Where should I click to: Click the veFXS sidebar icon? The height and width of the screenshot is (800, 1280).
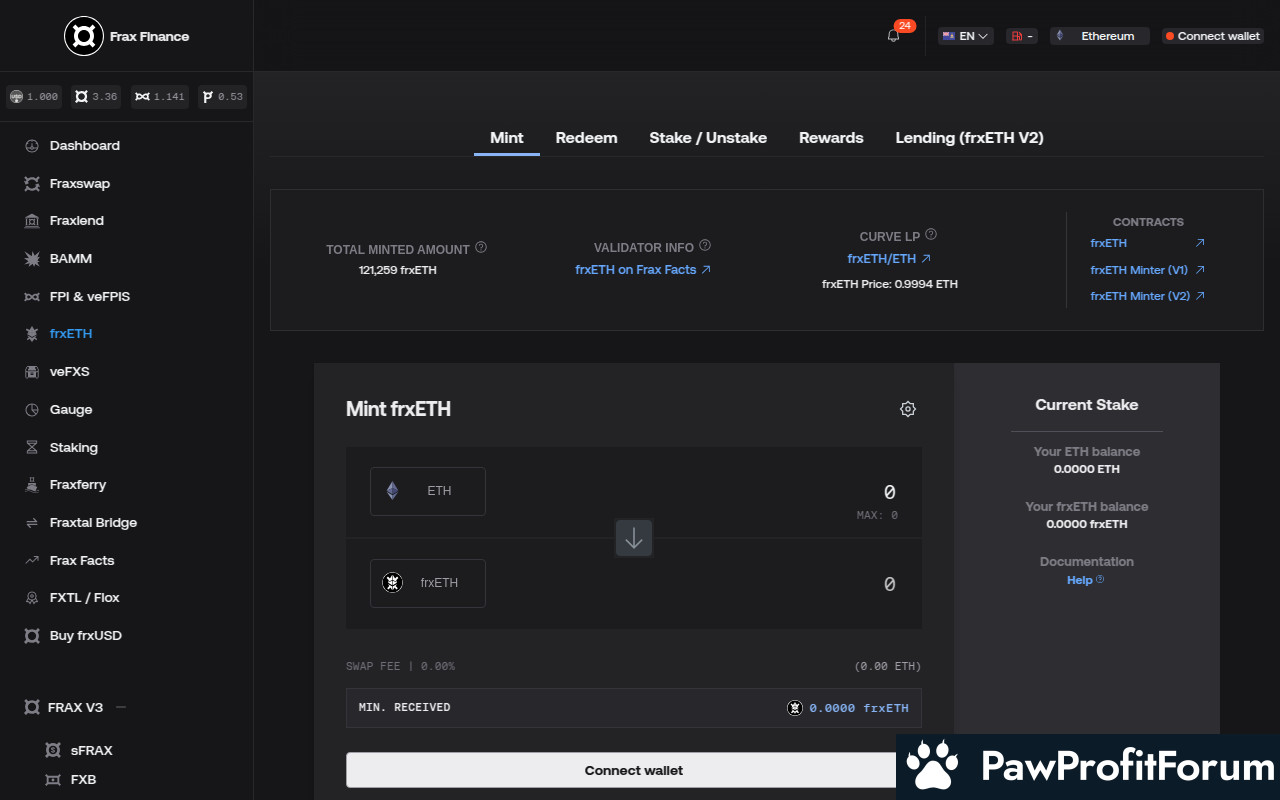(32, 372)
